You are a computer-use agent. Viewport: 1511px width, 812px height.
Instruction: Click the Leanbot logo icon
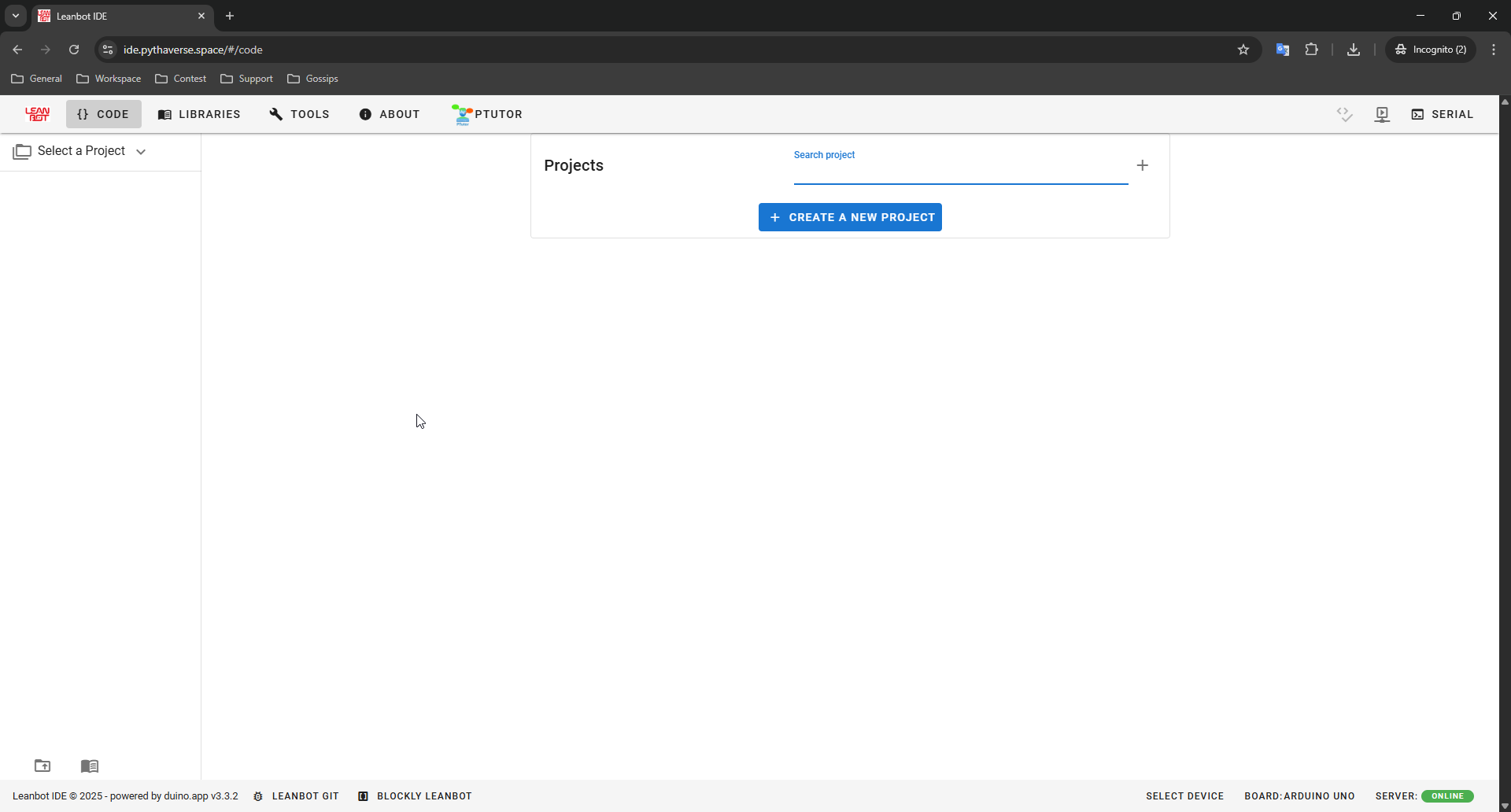point(37,114)
